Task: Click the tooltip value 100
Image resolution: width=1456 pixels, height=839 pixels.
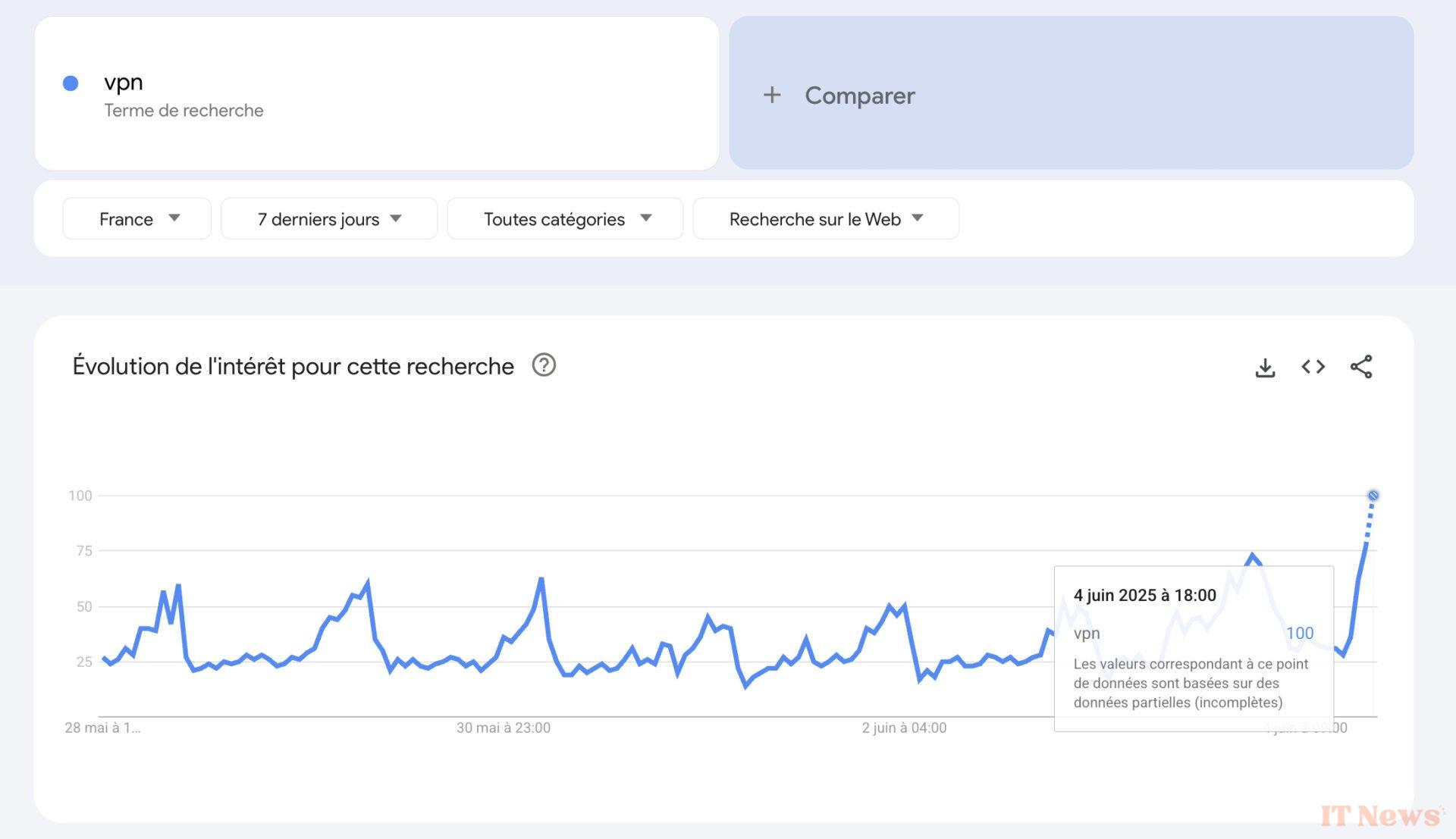Action: [1300, 634]
